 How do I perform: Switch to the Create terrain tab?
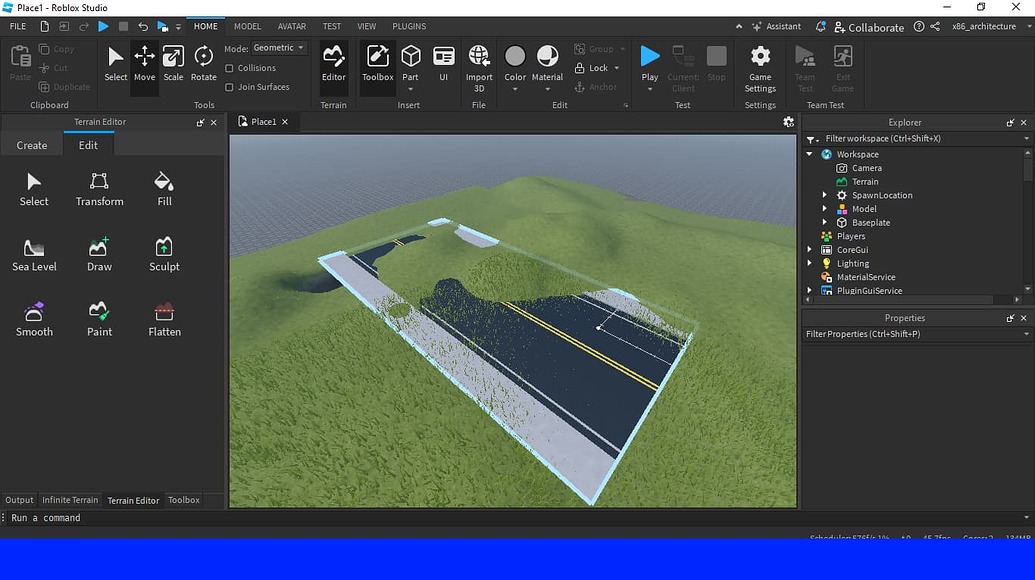point(32,145)
